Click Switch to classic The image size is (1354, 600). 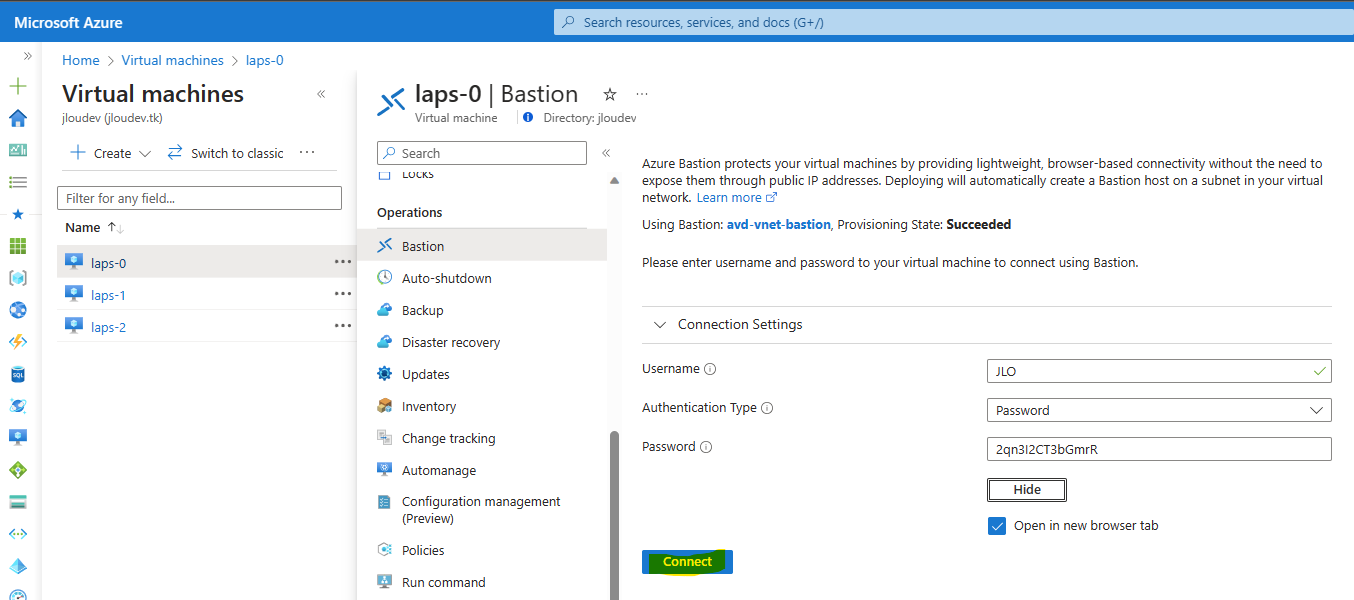(x=226, y=153)
